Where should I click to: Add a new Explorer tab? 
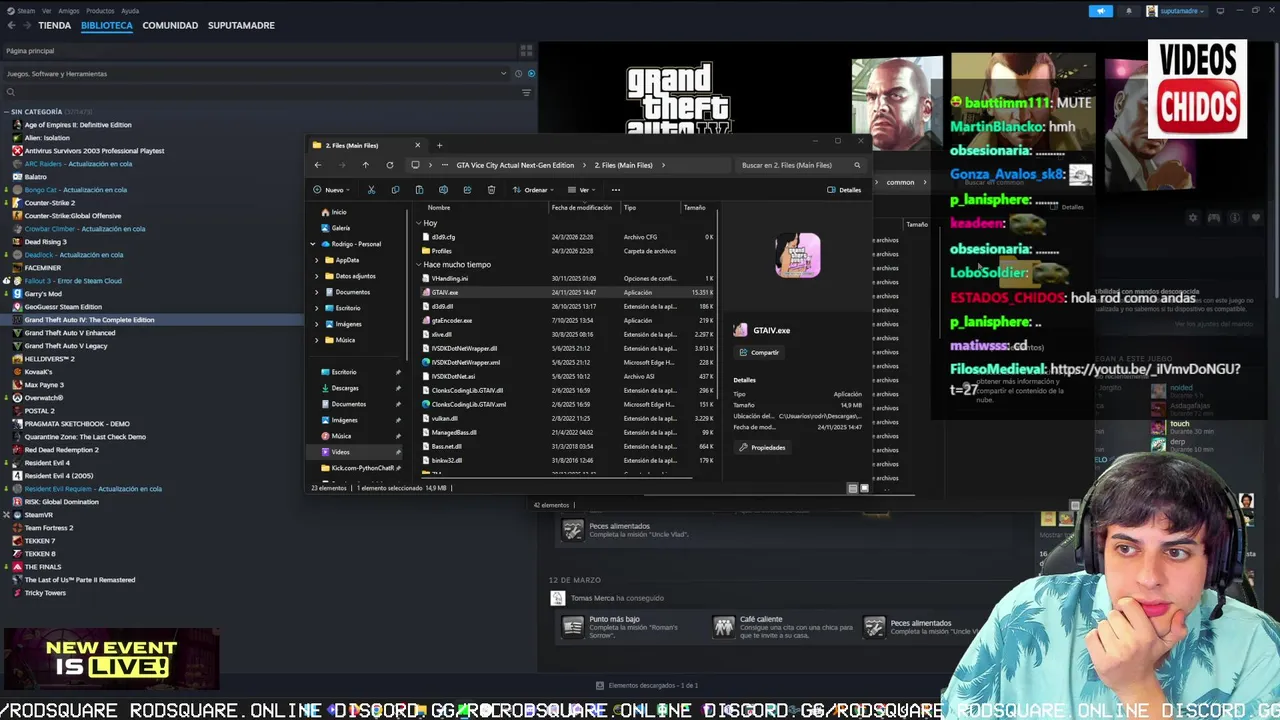click(439, 145)
